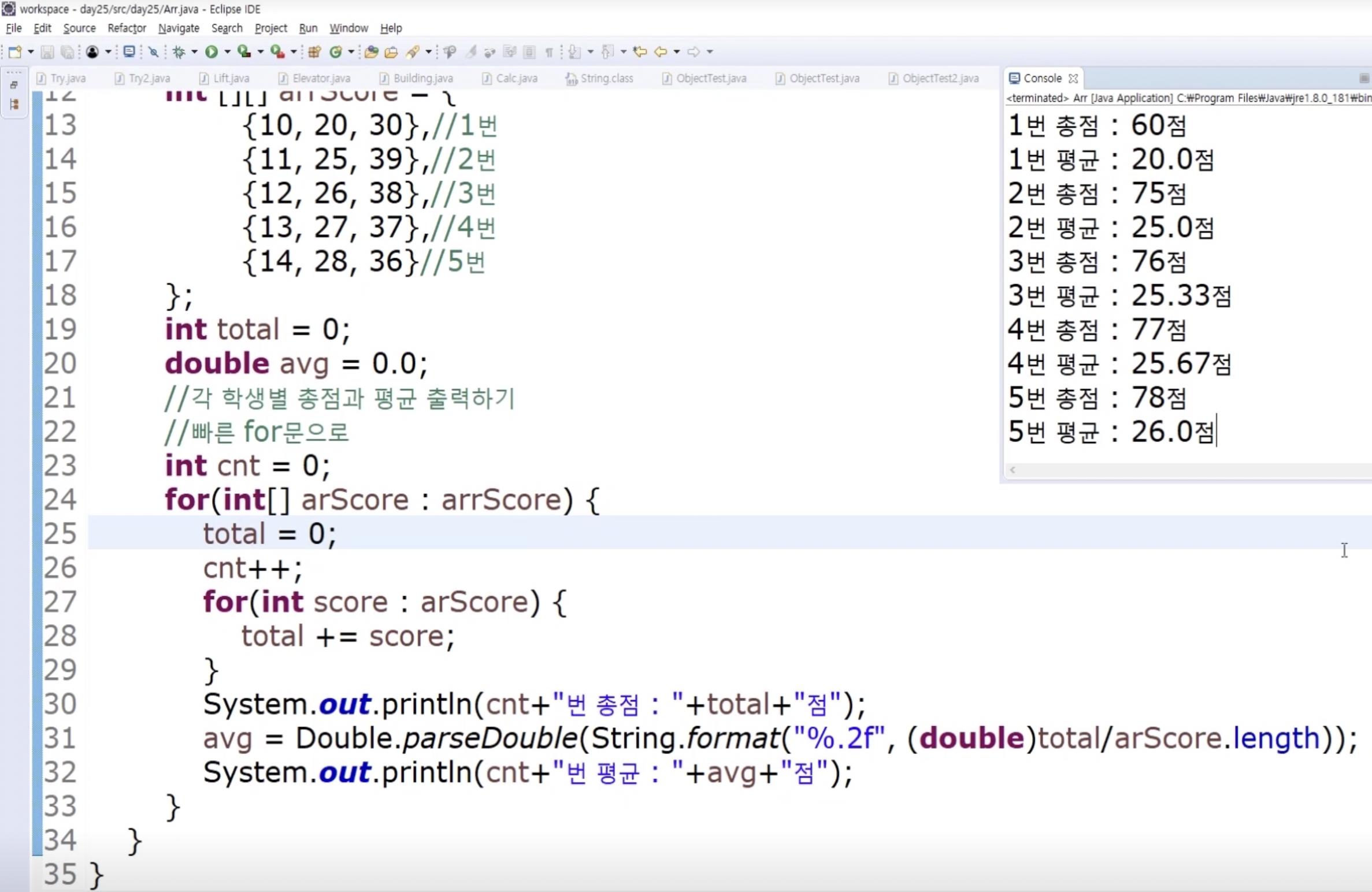Click line 25 total = 0 code
This screenshot has width=1372, height=892.
(x=269, y=533)
